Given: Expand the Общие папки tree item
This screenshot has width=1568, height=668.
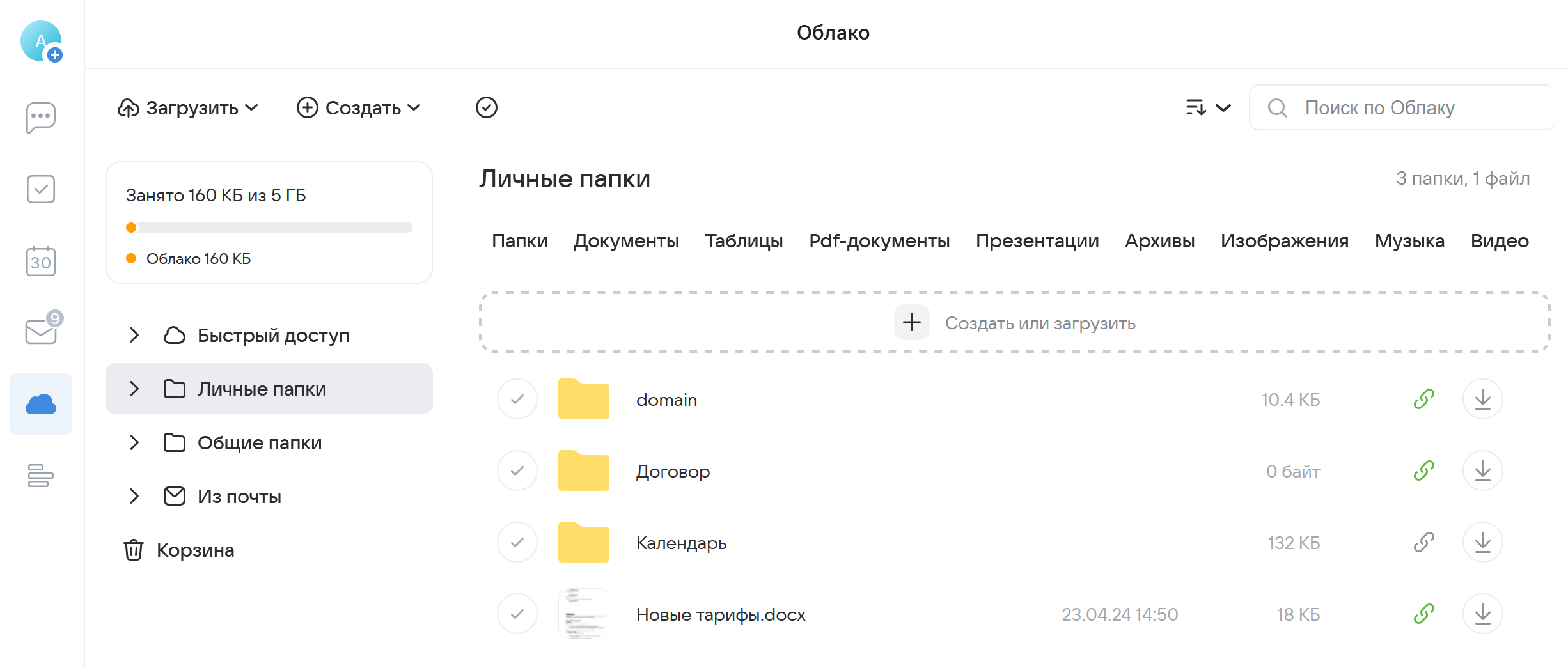Looking at the screenshot, I should (x=134, y=442).
